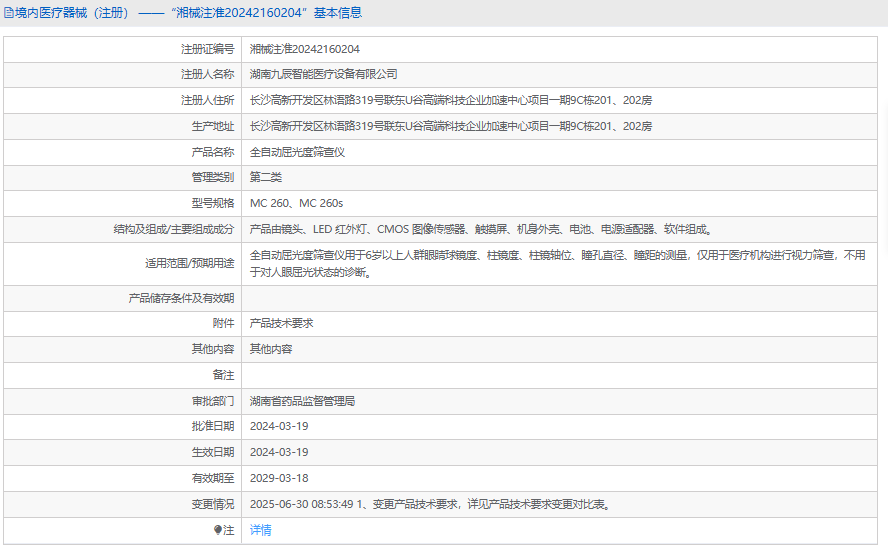Click approving department 湖南省药品监督管理局

(302, 401)
